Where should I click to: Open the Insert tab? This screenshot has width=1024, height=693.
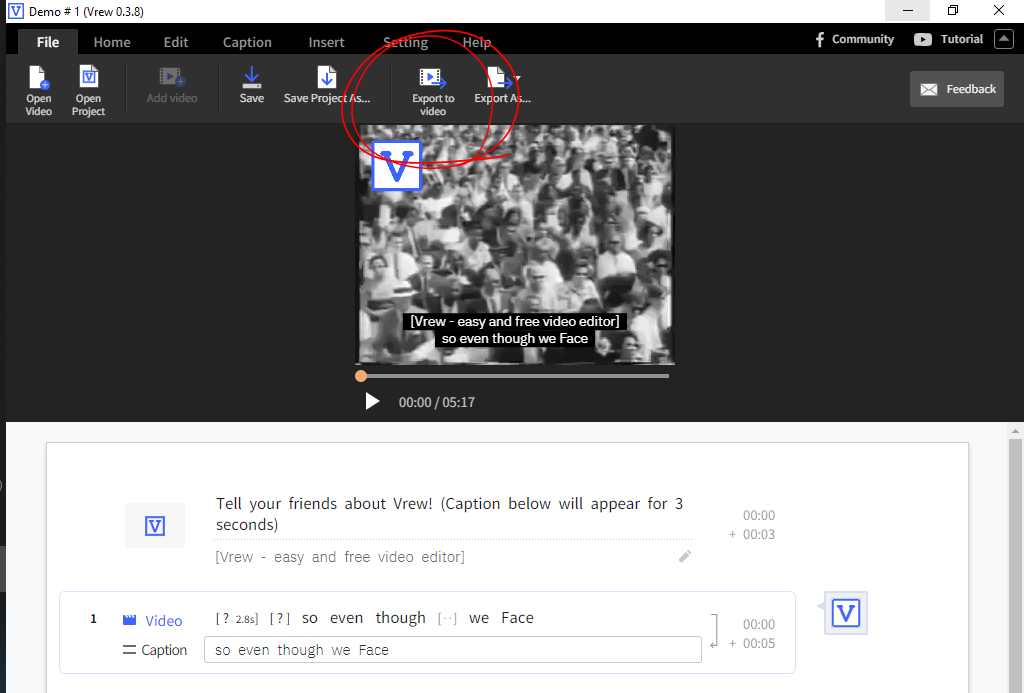(x=326, y=42)
